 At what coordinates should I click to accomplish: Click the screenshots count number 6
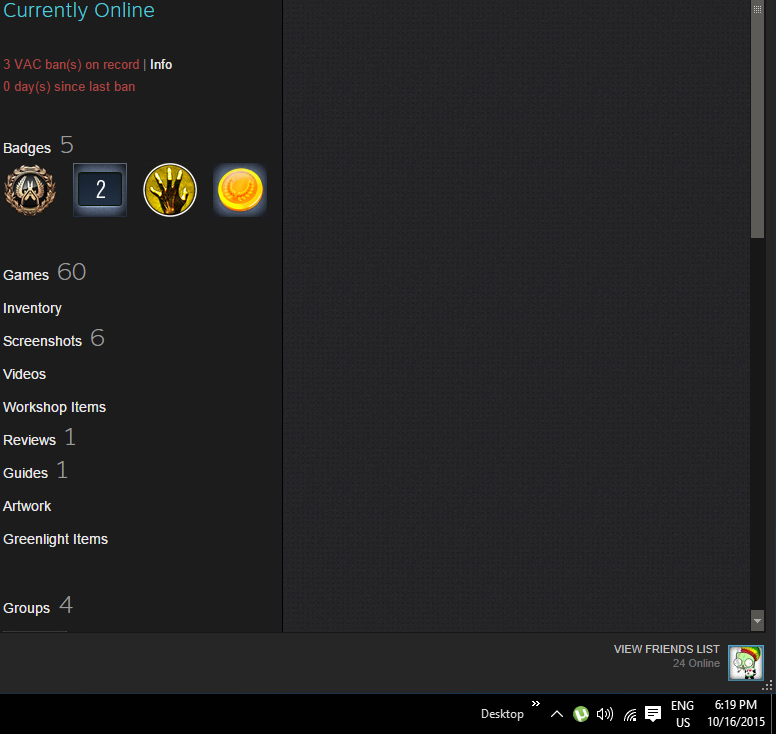tap(97, 338)
